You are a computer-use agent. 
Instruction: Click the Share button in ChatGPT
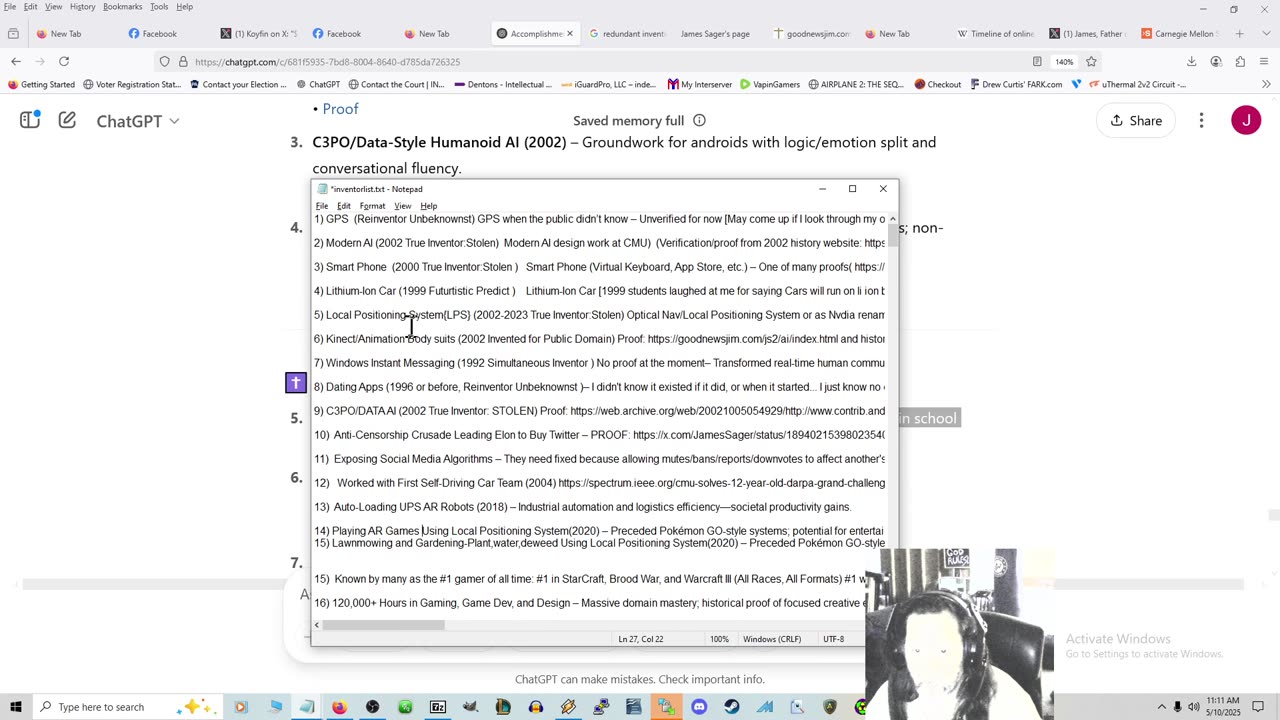[x=1135, y=121]
